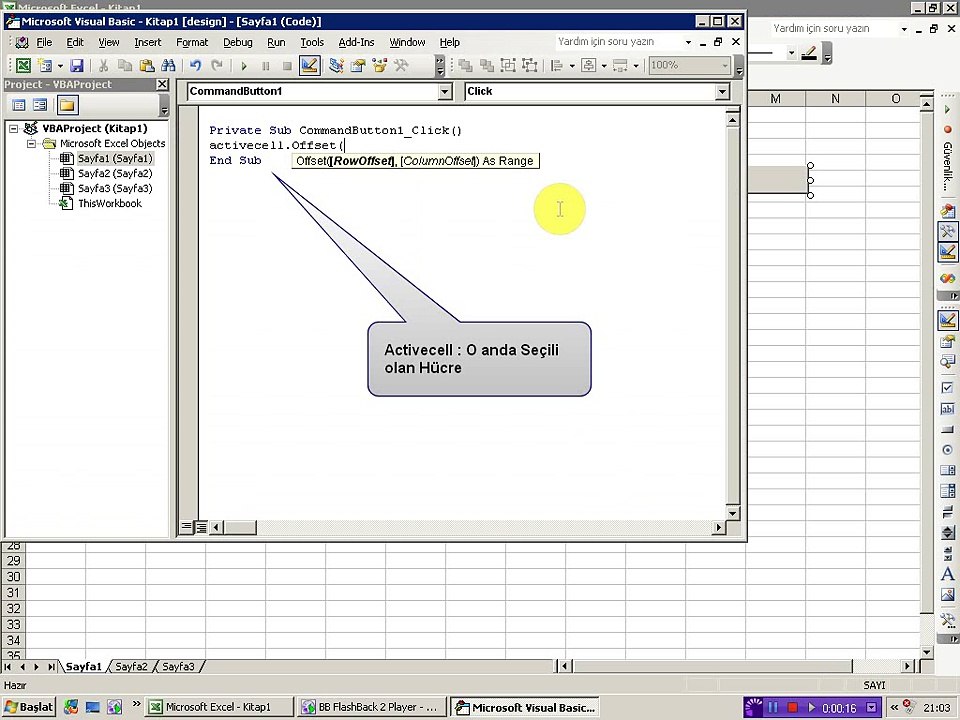Click View Object icon in Project panel
The image size is (960, 720).
coord(40,105)
